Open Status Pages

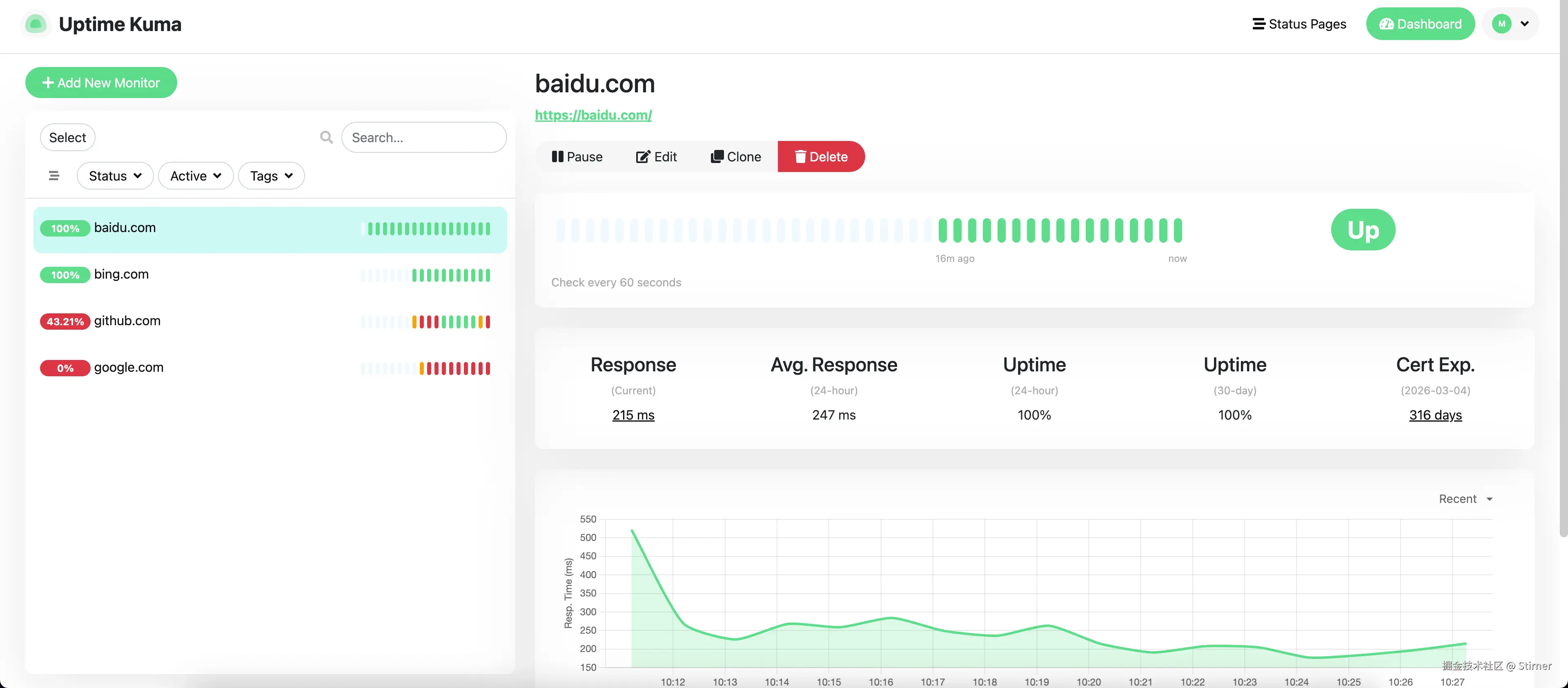(1299, 25)
